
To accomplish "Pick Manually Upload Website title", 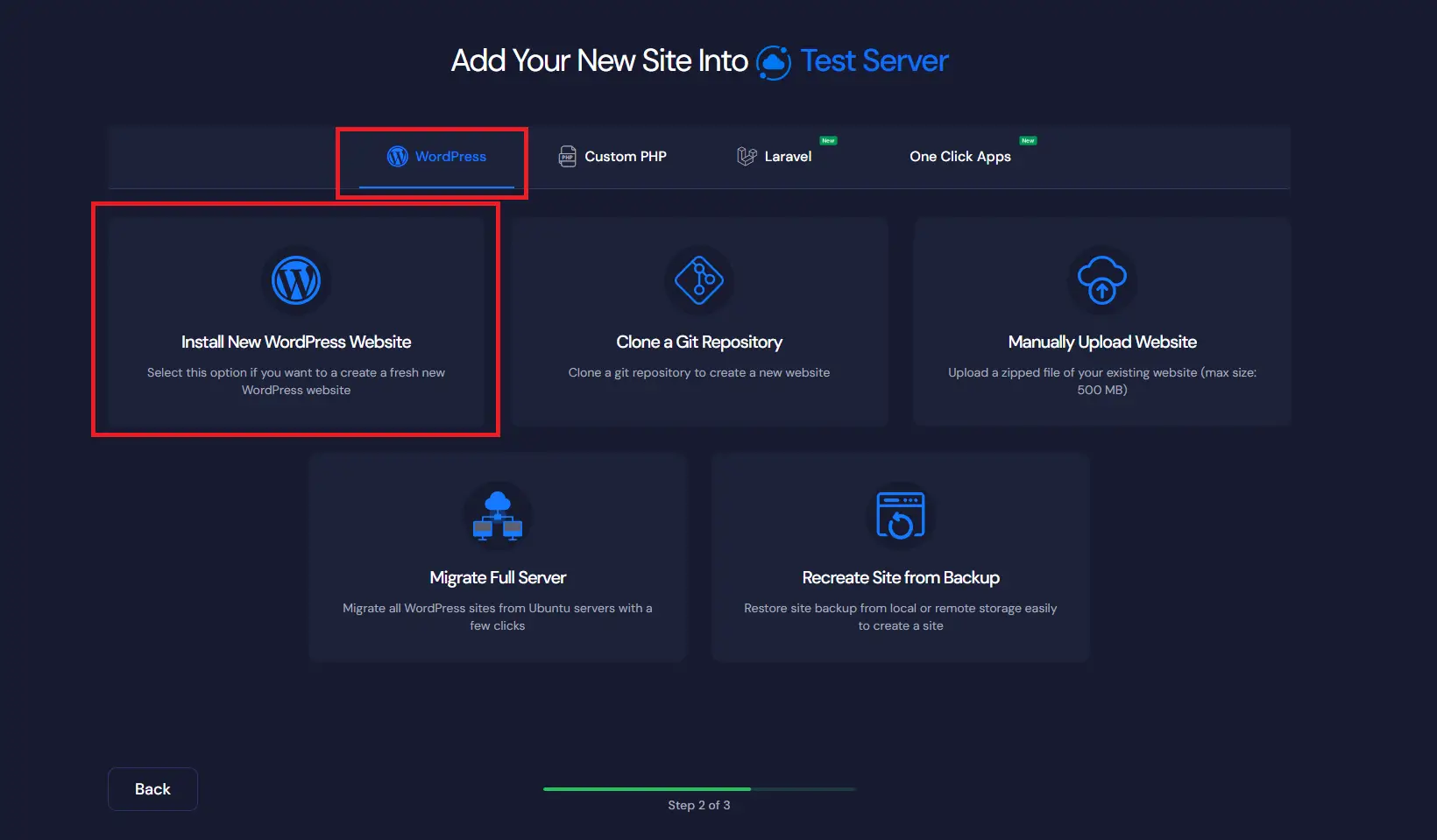I will click(x=1102, y=342).
